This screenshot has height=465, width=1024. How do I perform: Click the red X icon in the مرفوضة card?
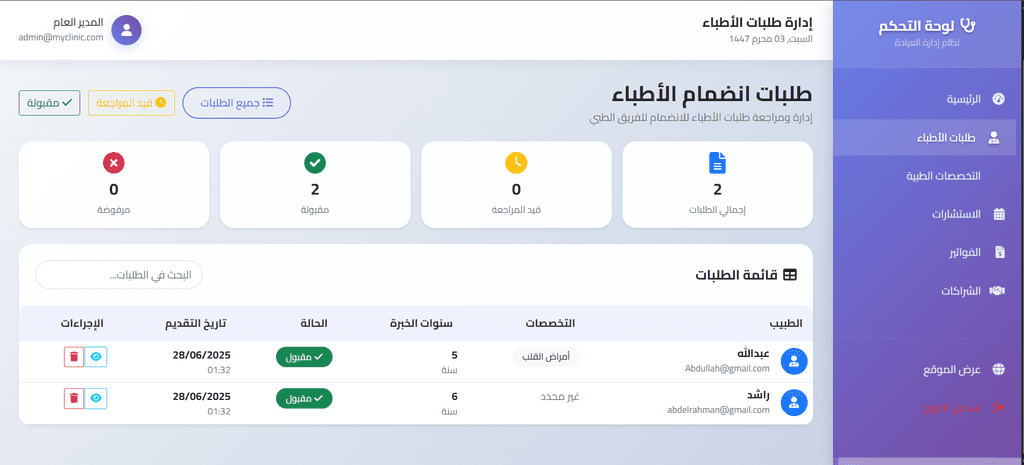point(113,163)
